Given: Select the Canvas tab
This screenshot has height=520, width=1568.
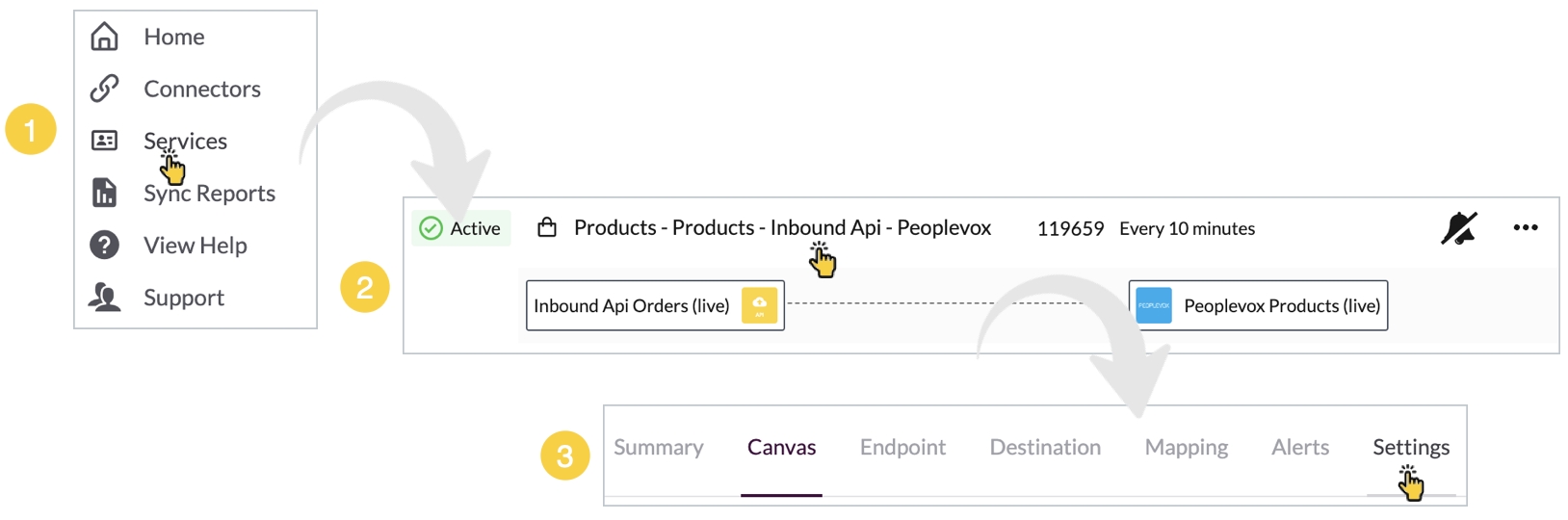Looking at the screenshot, I should click(781, 448).
